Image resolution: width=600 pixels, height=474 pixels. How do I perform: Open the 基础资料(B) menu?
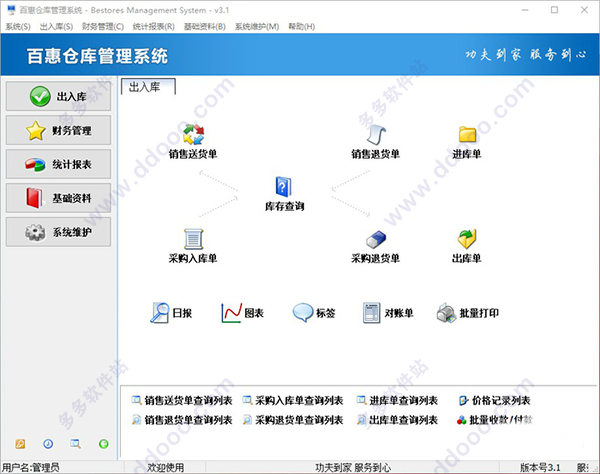[x=205, y=26]
